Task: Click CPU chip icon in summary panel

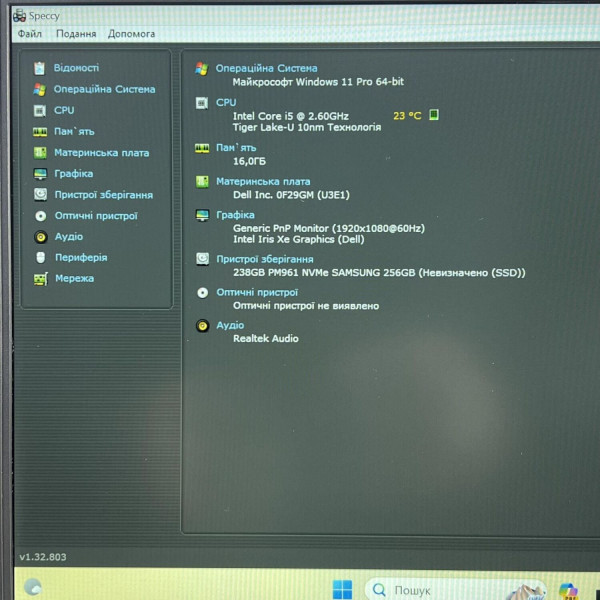Action: (x=202, y=103)
